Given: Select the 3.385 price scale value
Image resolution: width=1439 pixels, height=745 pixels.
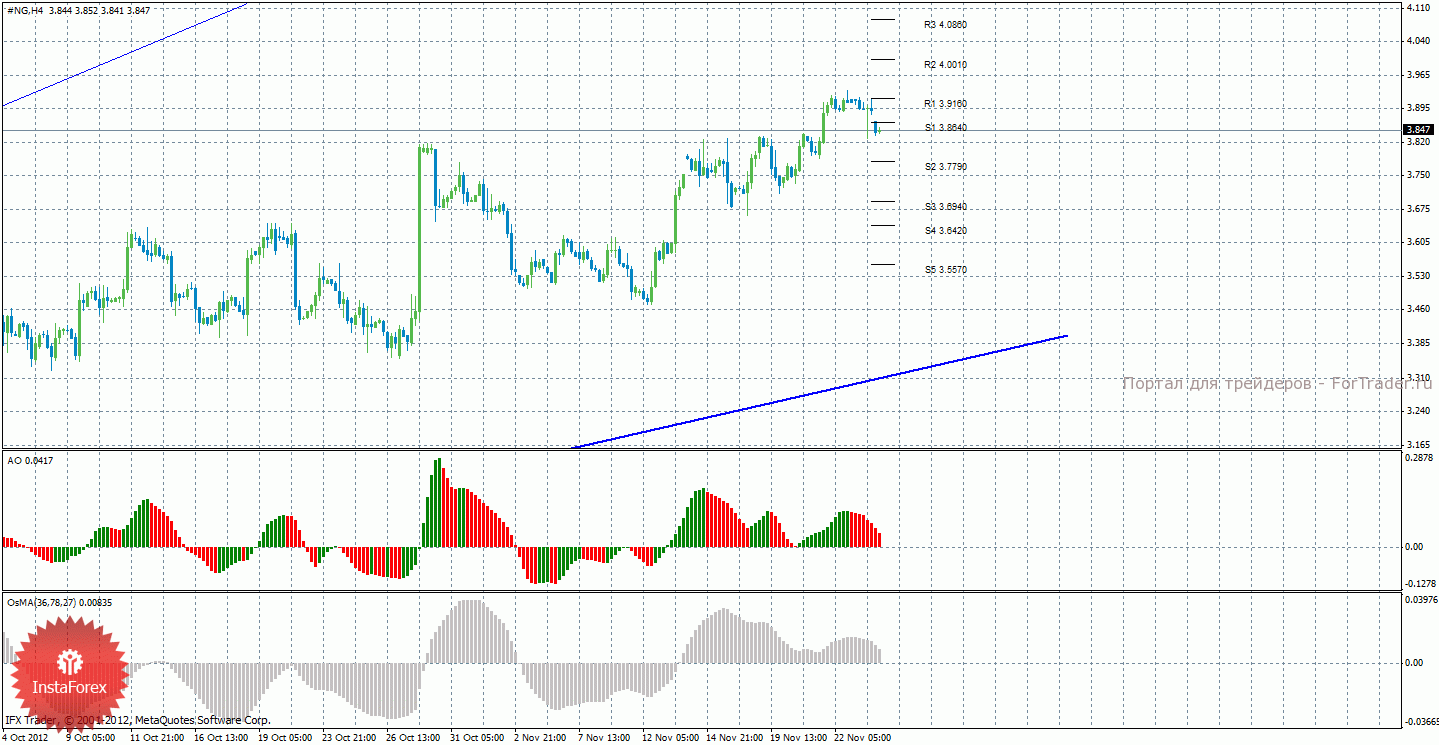Looking at the screenshot, I should [1417, 343].
